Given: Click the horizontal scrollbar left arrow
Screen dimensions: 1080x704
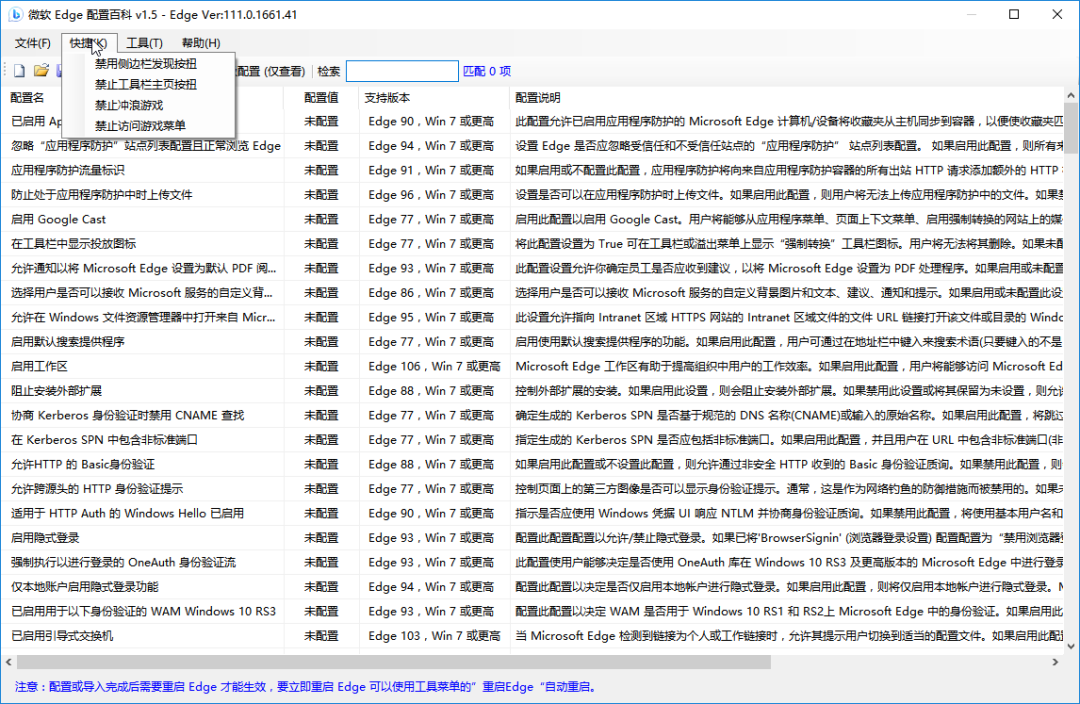Looking at the screenshot, I should [8, 662].
